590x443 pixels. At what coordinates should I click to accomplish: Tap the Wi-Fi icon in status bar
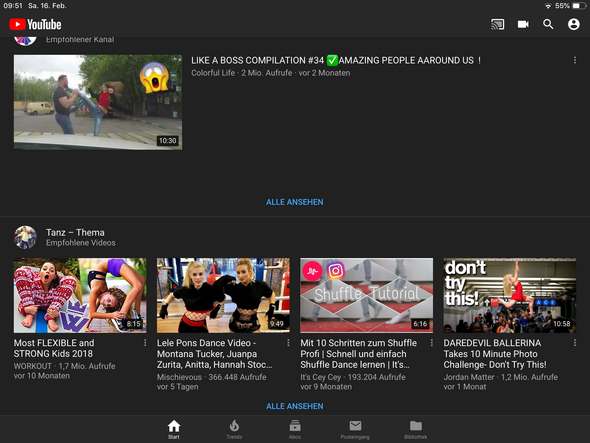pyautogui.click(x=548, y=6)
